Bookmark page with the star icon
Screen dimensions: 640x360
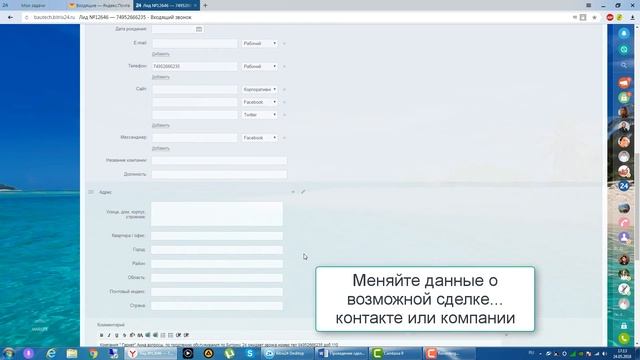click(594, 17)
